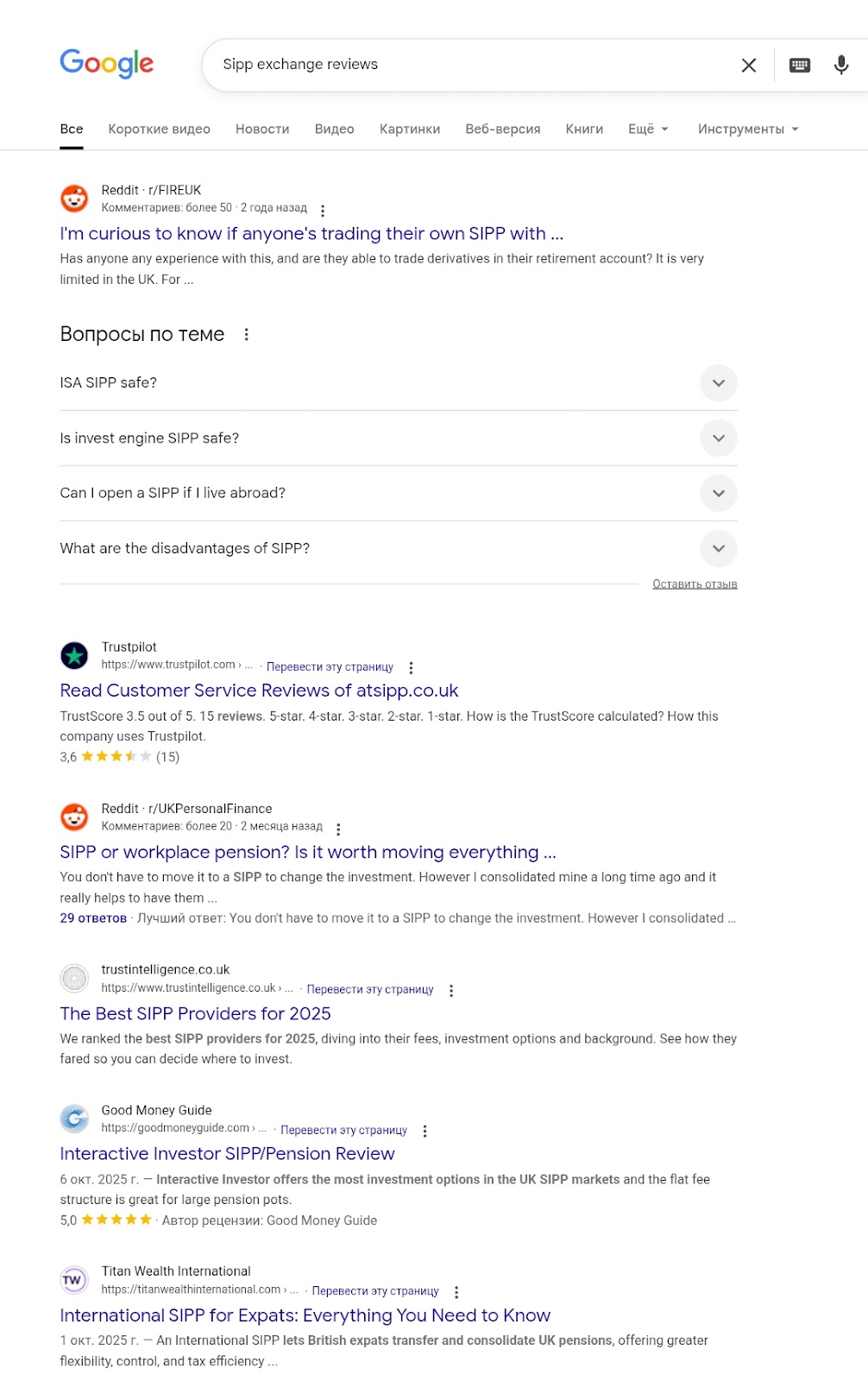Open "Interactive Investor SIPP/Pension Review" link
The height and width of the screenshot is (1381, 868).
227,1154
